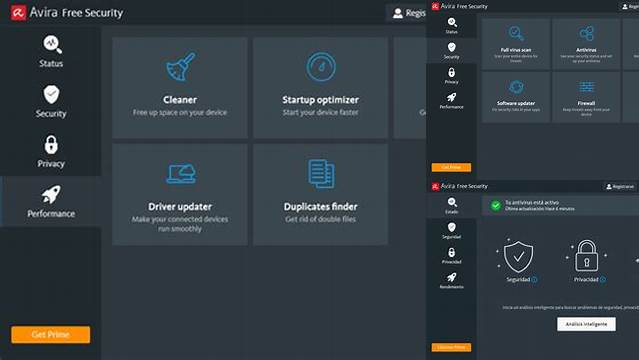Click Register in top-right window header

tap(630, 7)
